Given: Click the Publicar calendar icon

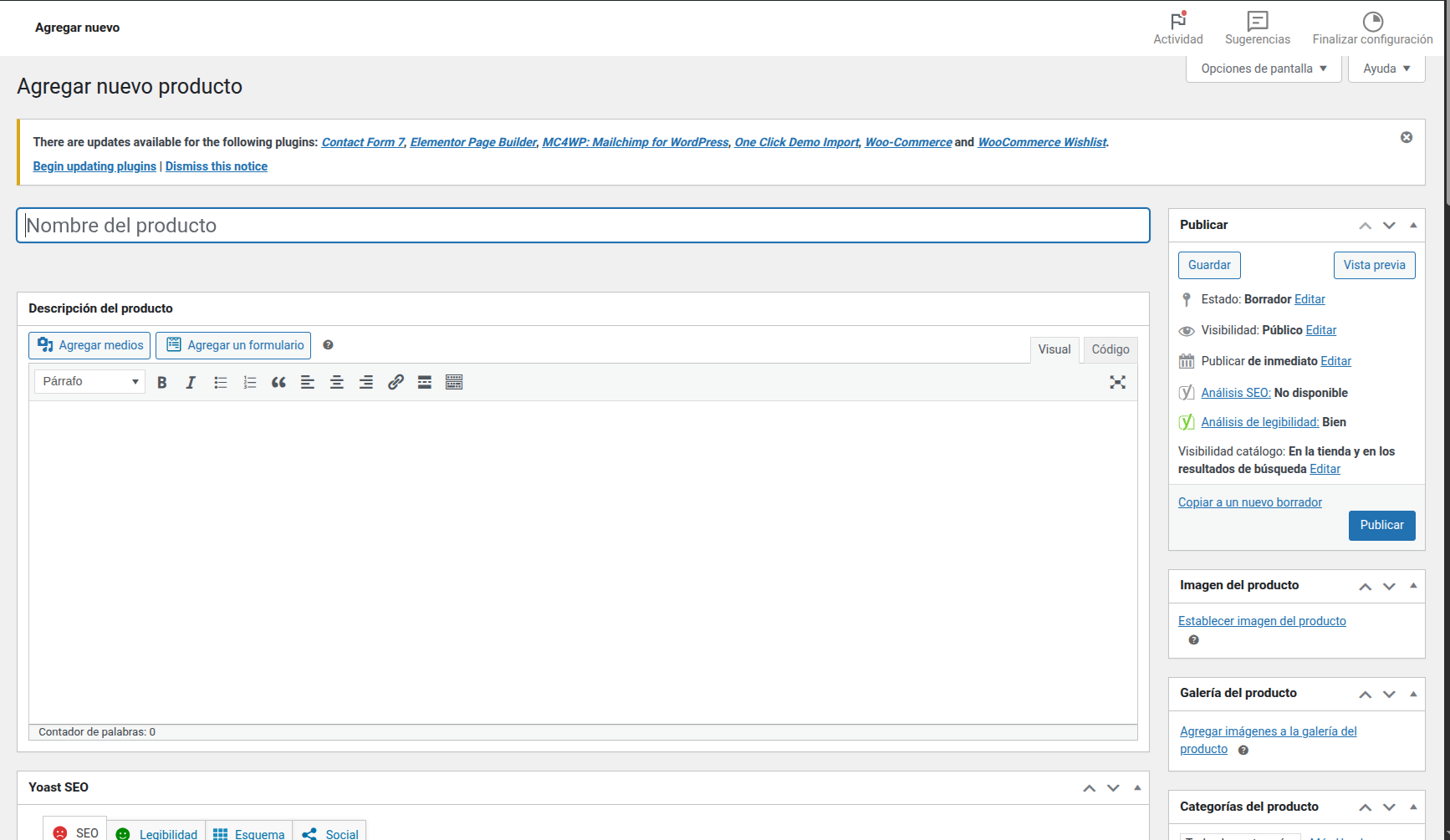Looking at the screenshot, I should pyautogui.click(x=1186, y=361).
